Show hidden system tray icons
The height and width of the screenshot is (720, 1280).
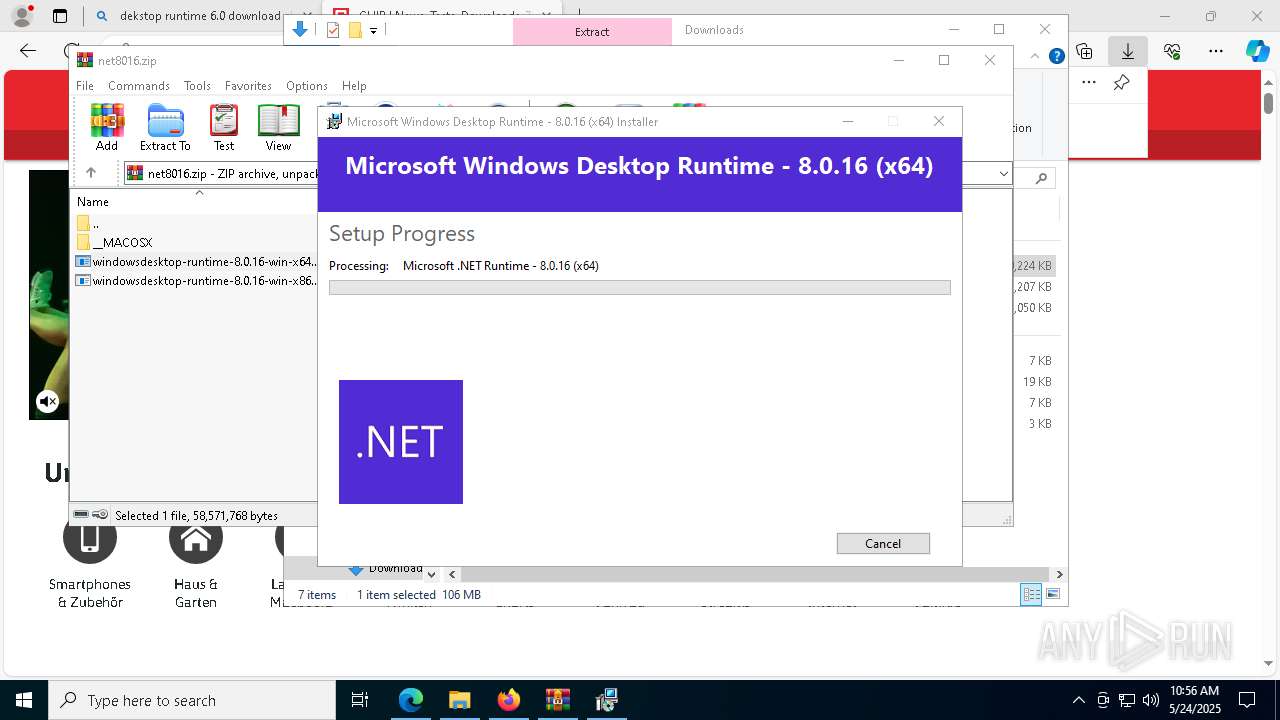coord(1078,700)
